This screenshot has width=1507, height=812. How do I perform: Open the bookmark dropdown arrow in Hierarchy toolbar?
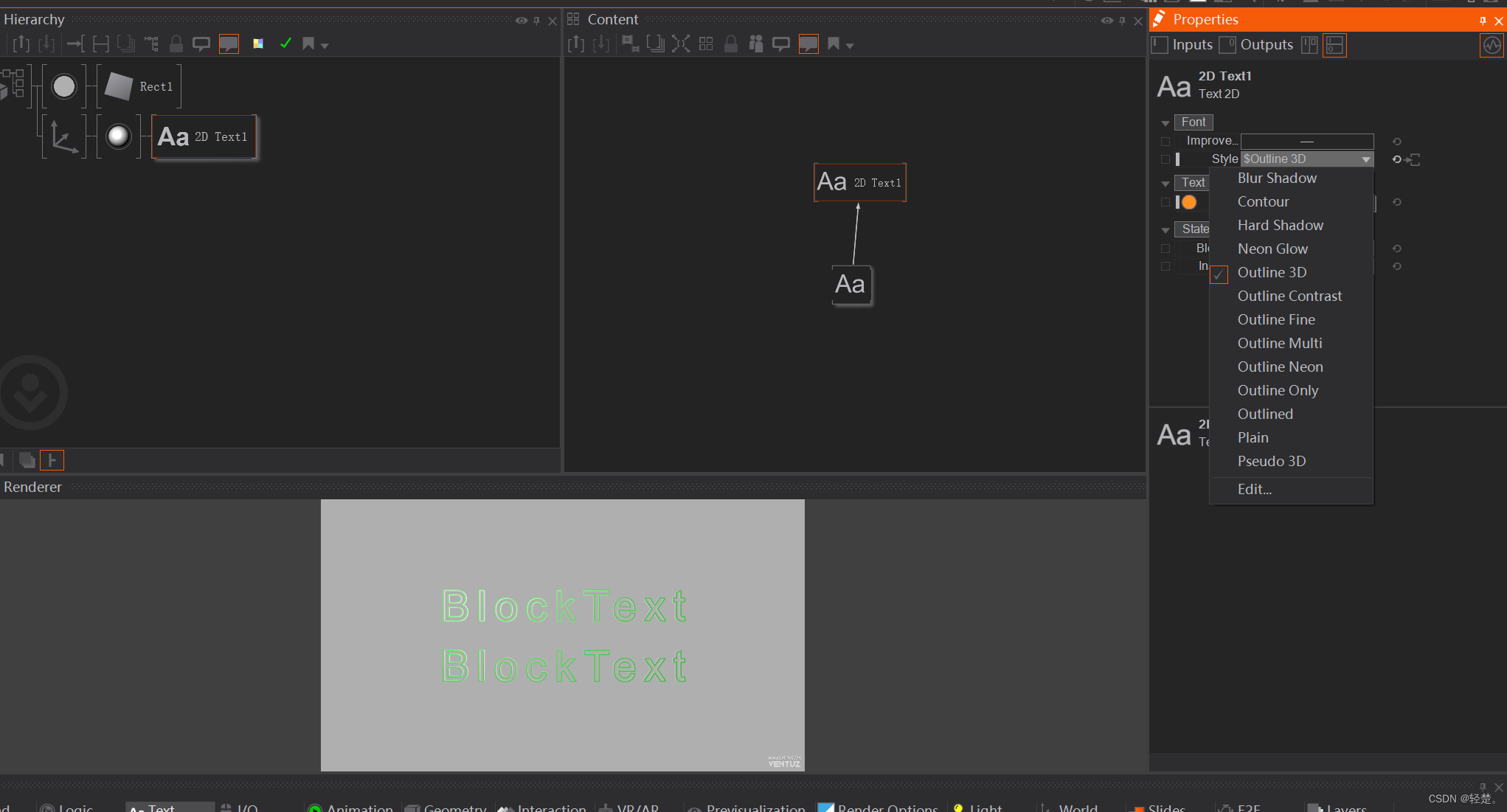coord(325,46)
